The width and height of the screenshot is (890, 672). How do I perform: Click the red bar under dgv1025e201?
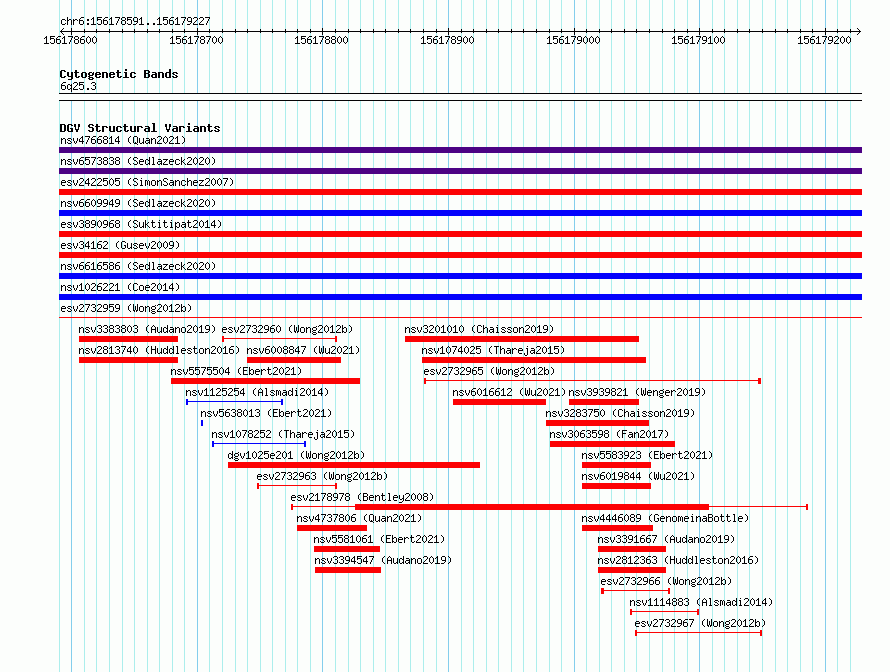[354, 465]
